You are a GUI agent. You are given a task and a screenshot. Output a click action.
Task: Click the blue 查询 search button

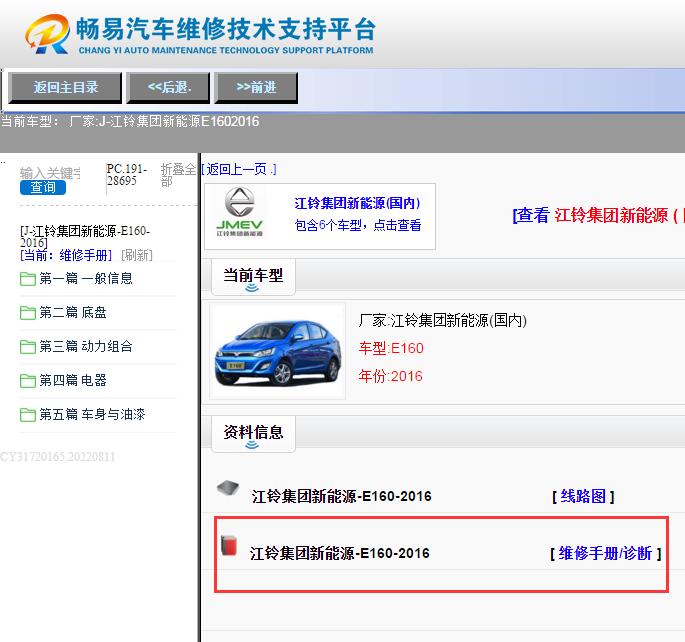point(43,187)
